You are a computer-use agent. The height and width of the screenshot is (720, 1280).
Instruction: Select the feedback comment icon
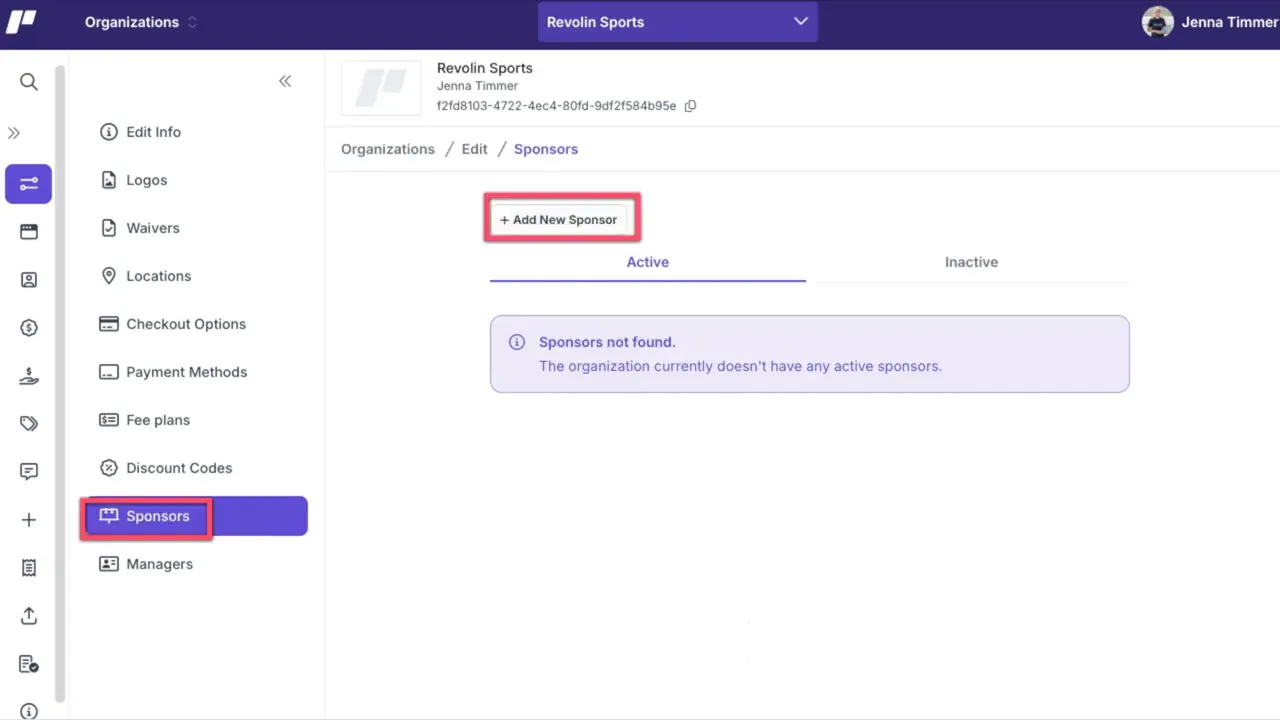[x=28, y=471]
